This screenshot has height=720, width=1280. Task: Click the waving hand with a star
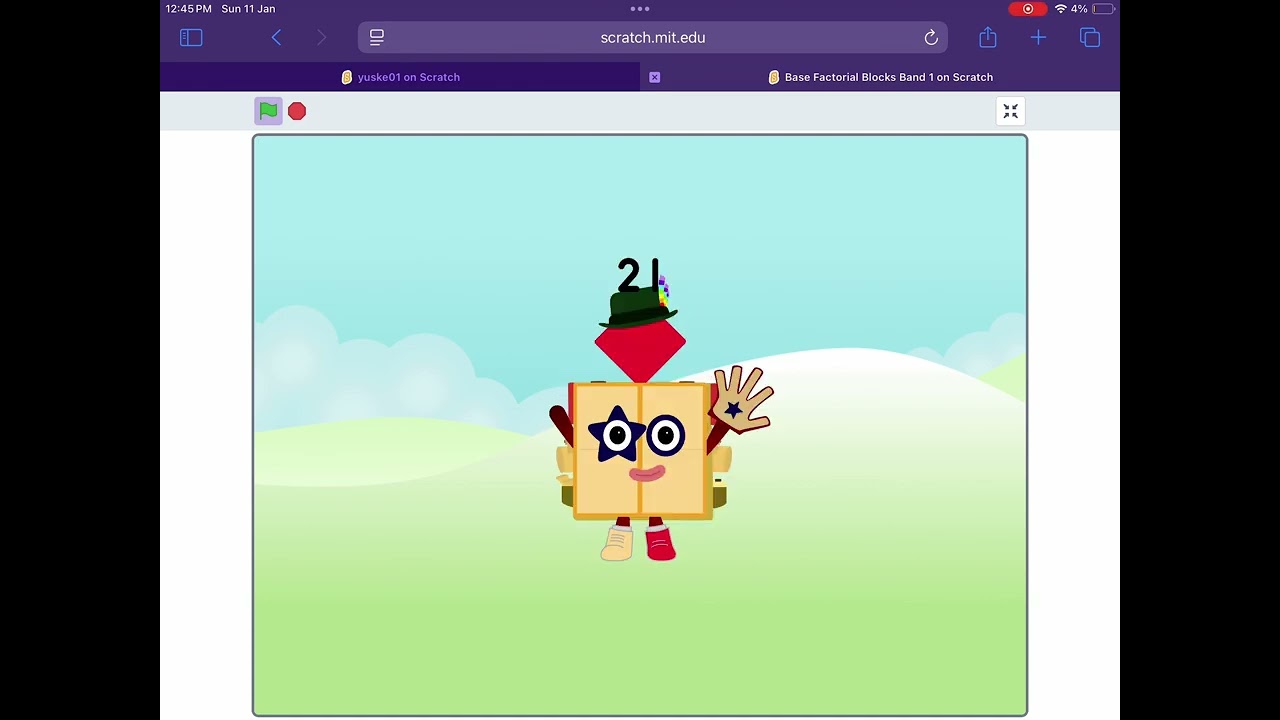[742, 400]
